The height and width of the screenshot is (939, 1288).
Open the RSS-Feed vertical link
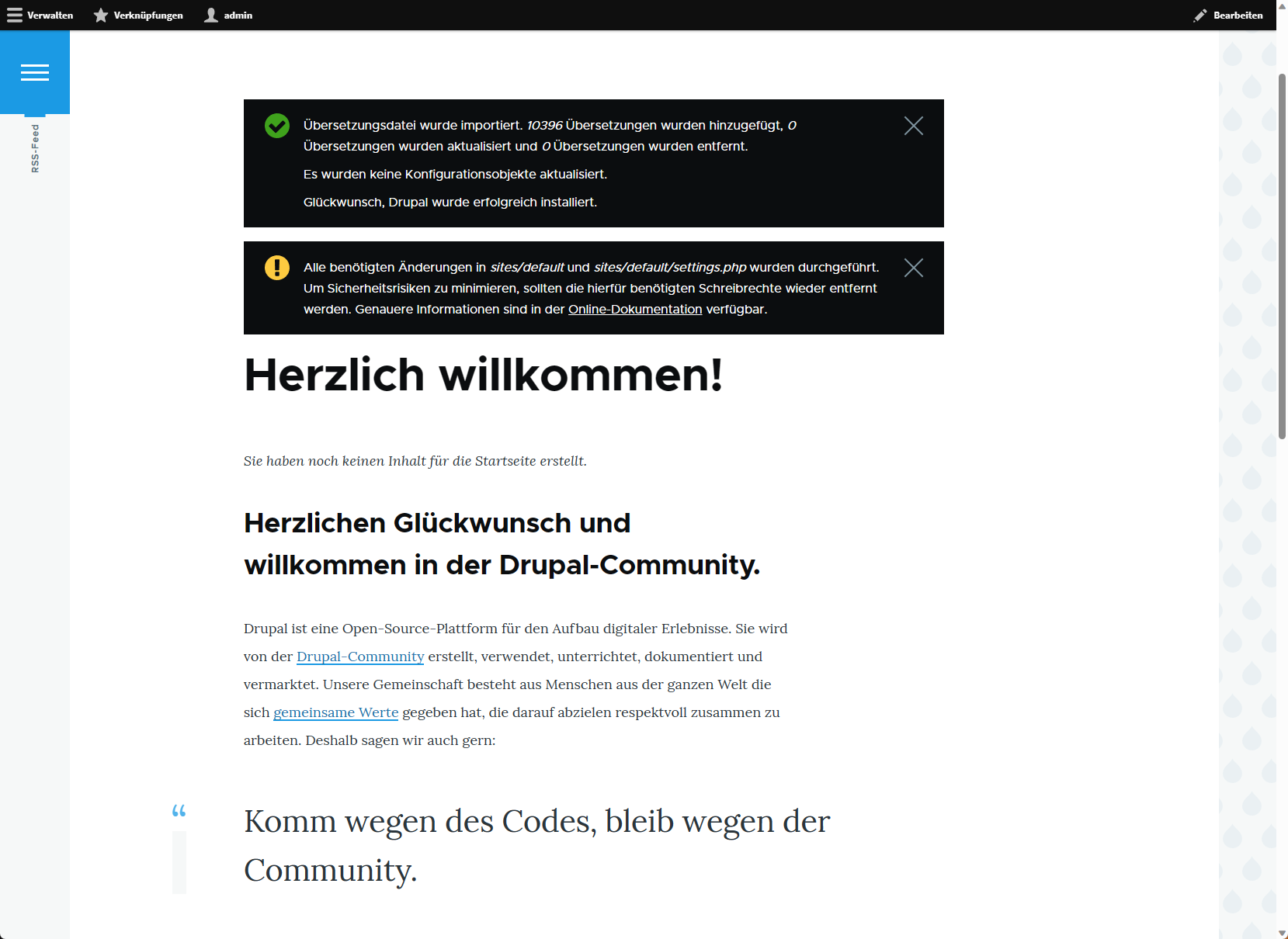(35, 148)
